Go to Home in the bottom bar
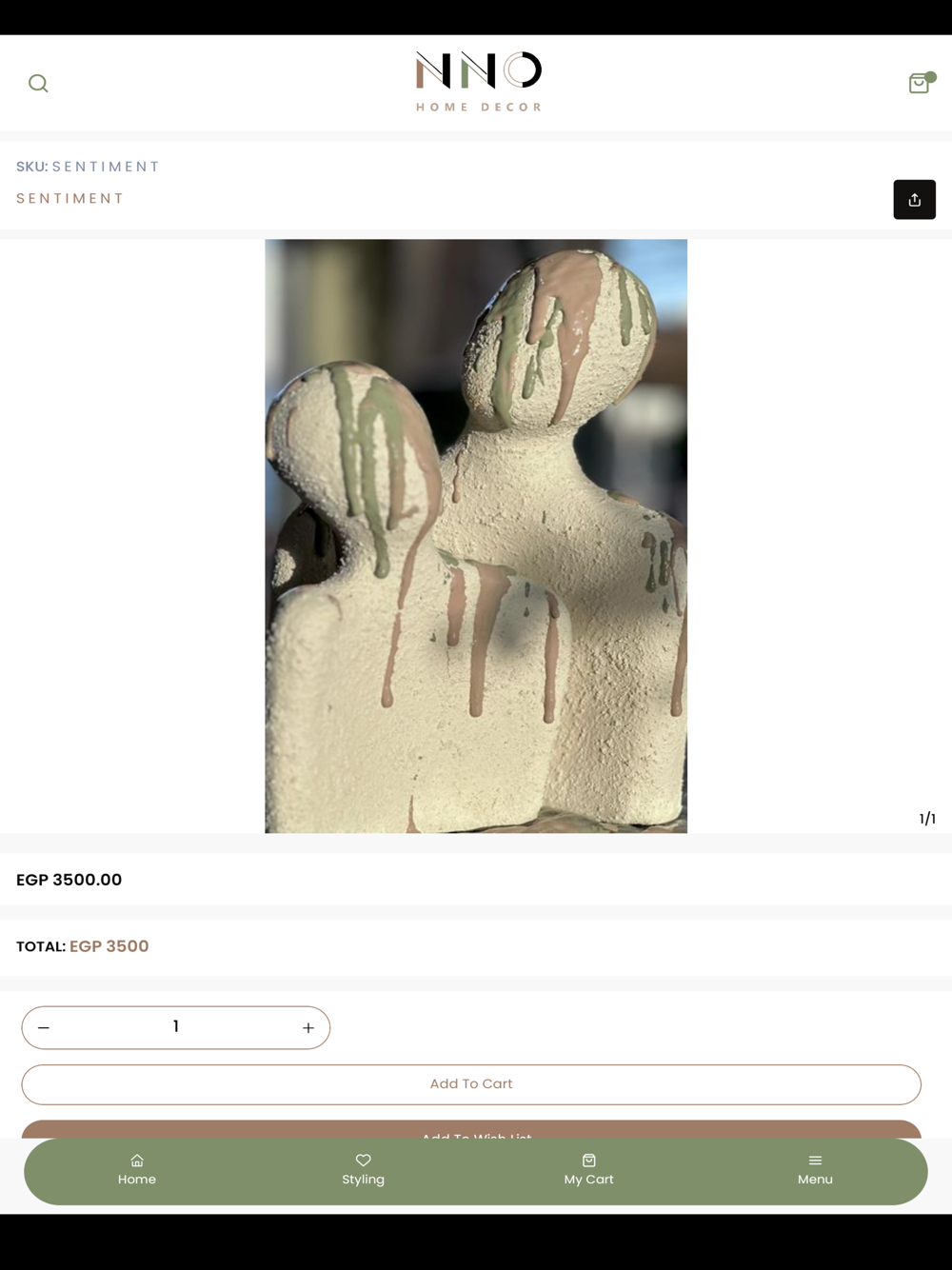Screen dimensions: 952x1270 tap(137, 1170)
